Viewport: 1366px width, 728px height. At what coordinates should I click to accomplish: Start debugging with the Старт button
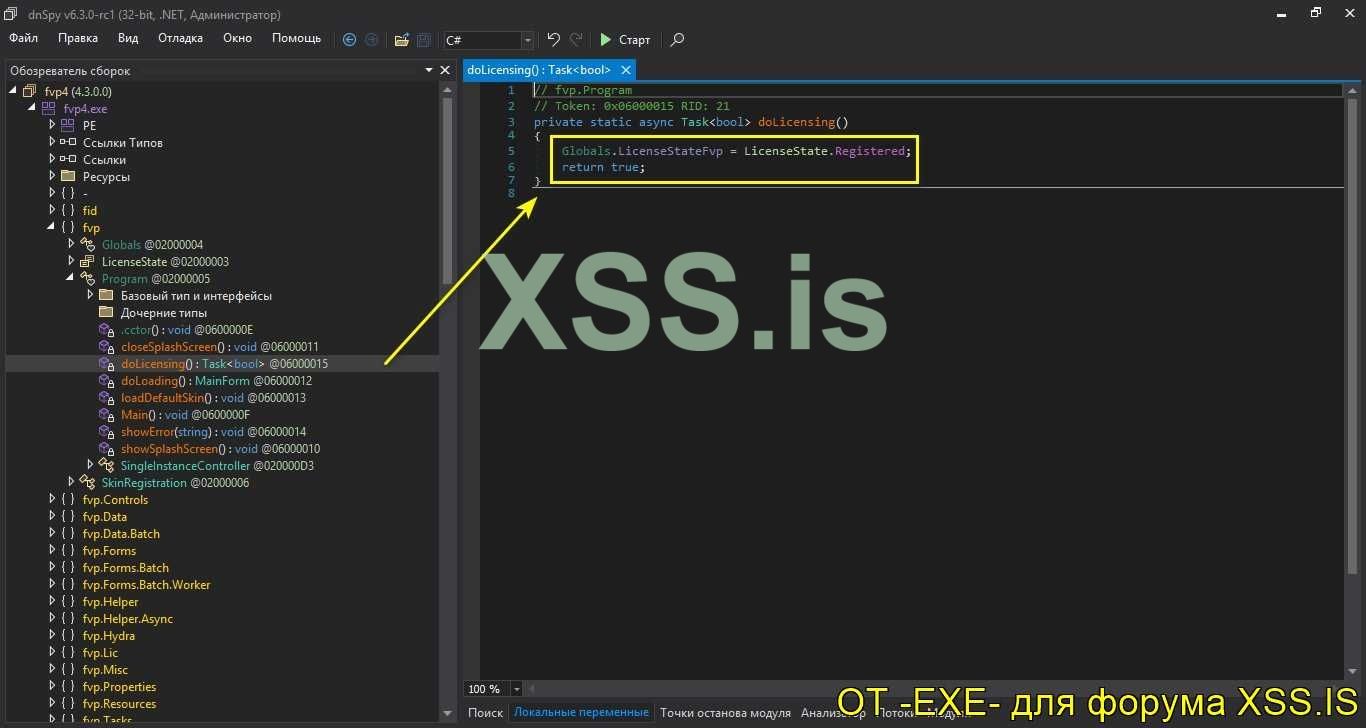(625, 40)
